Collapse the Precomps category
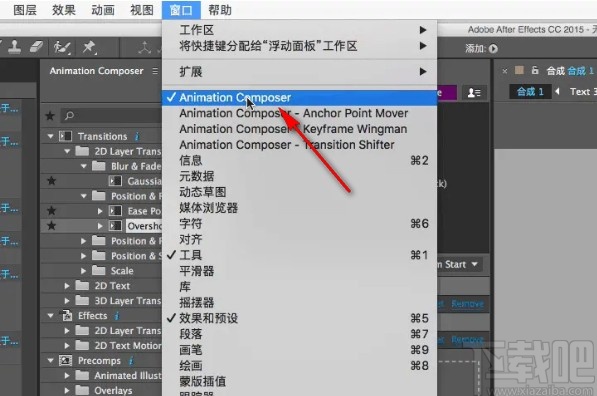This screenshot has height=396, width=597. click(50, 360)
